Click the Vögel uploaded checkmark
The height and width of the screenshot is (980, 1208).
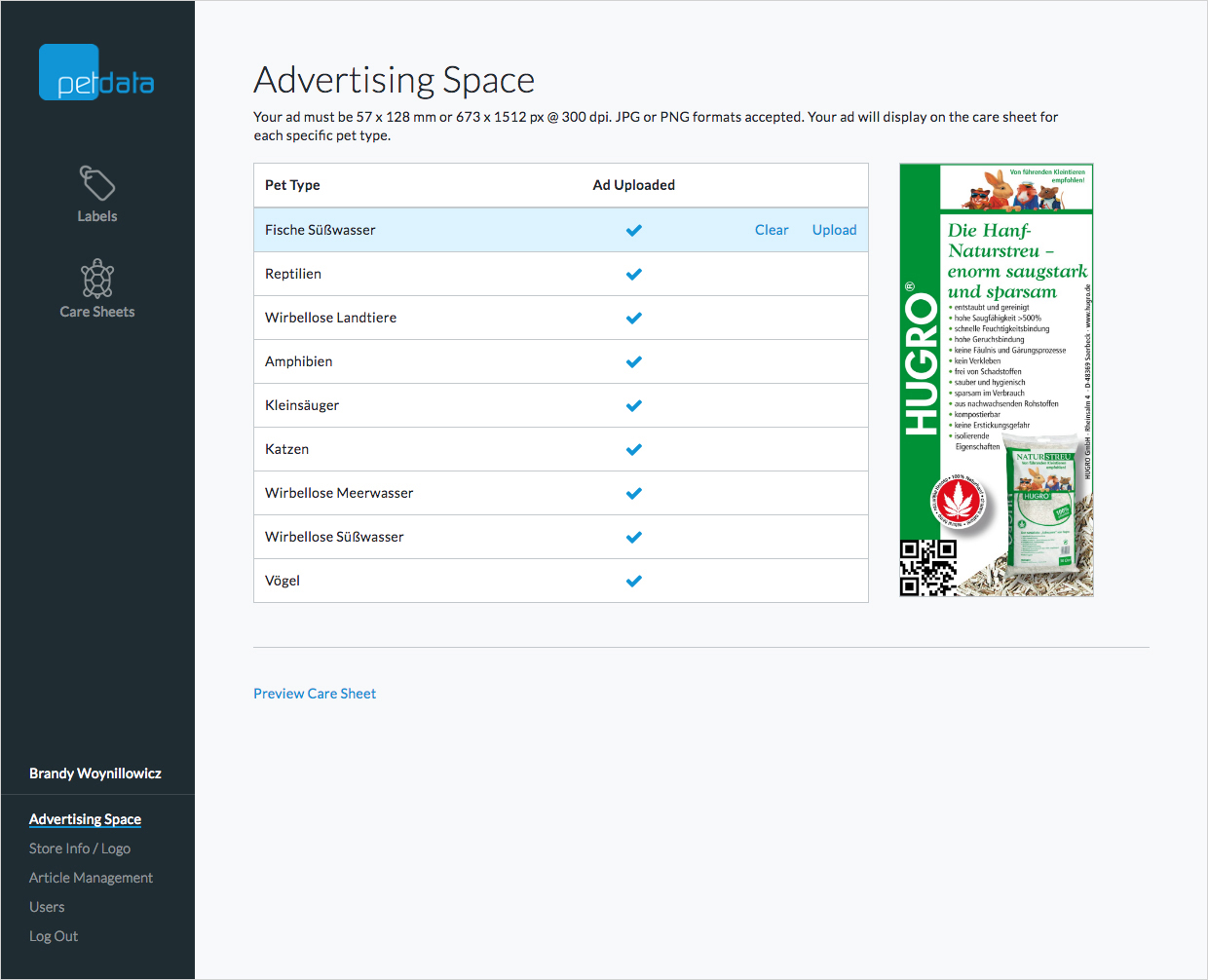click(633, 581)
